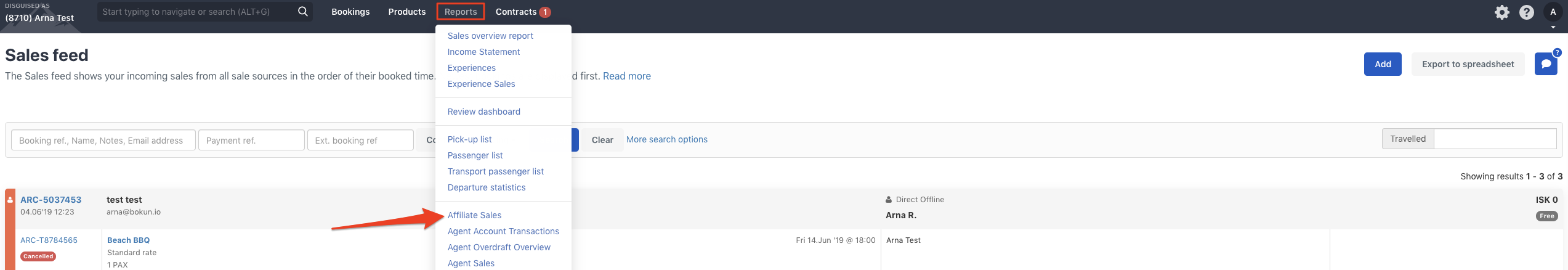Image resolution: width=1568 pixels, height=270 pixels.
Task: Click the Contracts notification badge 1
Action: pyautogui.click(x=545, y=12)
